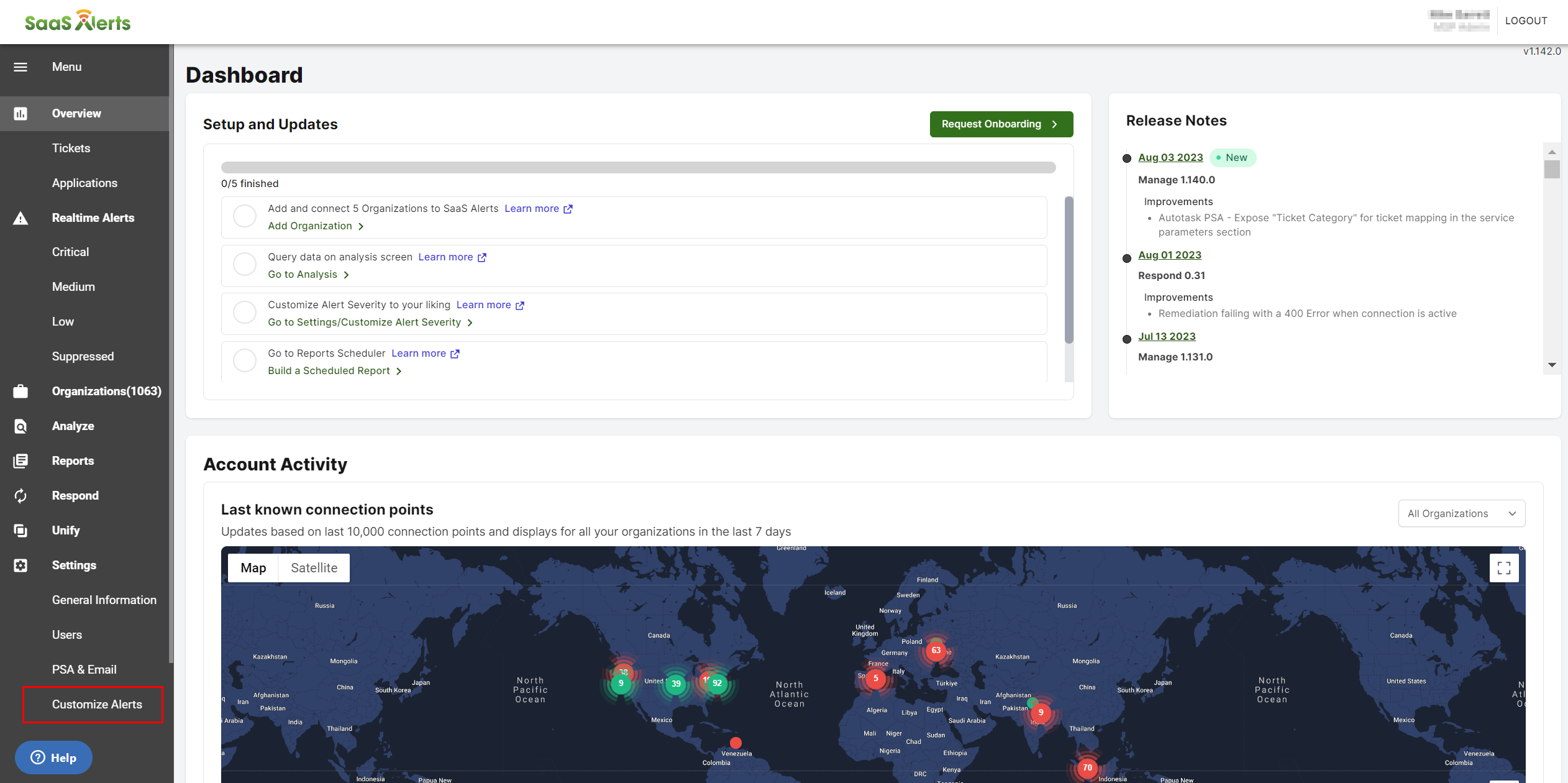1568x783 pixels.
Task: Click the Respond refresh icon
Action: [21, 496]
